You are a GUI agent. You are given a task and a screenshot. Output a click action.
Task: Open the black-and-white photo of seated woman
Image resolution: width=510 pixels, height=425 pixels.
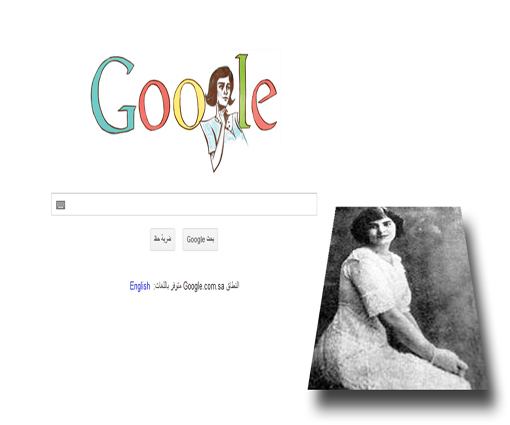coord(397,298)
